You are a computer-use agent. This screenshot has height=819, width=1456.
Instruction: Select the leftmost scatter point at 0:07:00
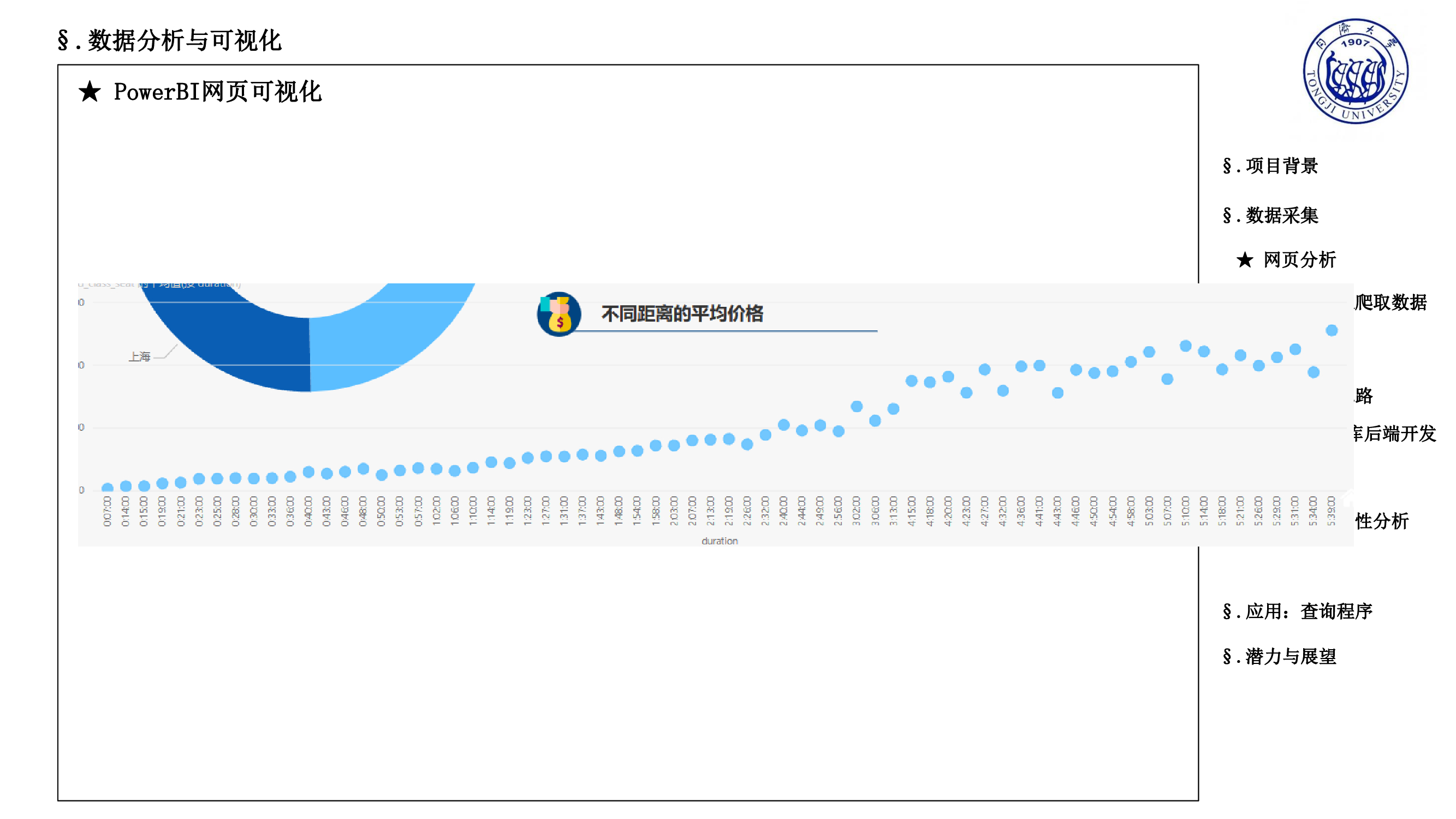point(108,487)
